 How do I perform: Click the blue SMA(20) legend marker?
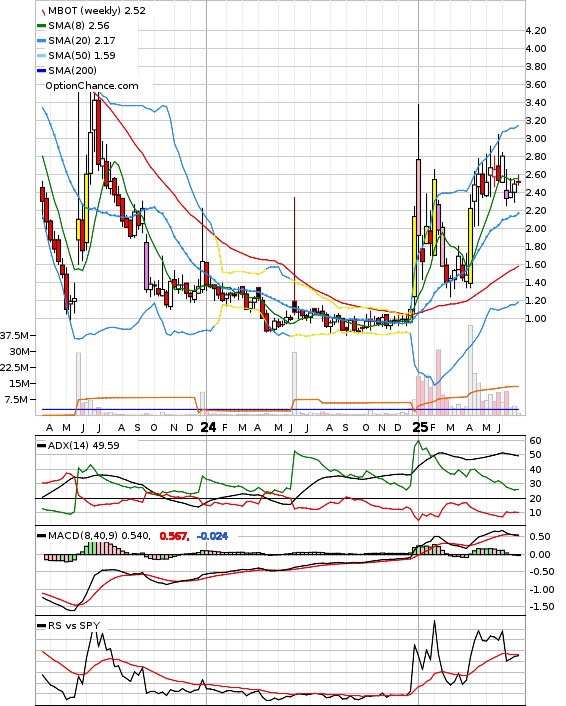click(x=41, y=41)
